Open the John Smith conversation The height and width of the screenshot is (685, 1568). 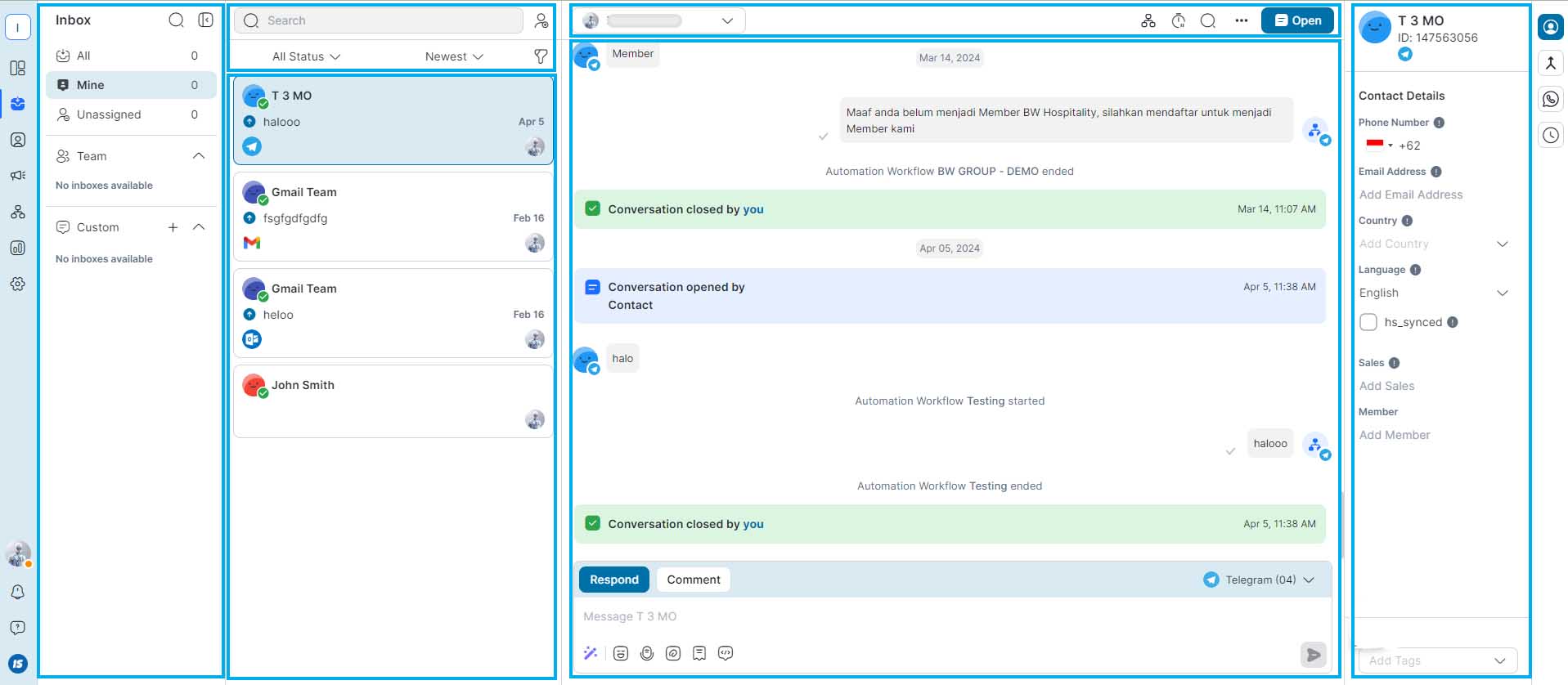tap(393, 401)
